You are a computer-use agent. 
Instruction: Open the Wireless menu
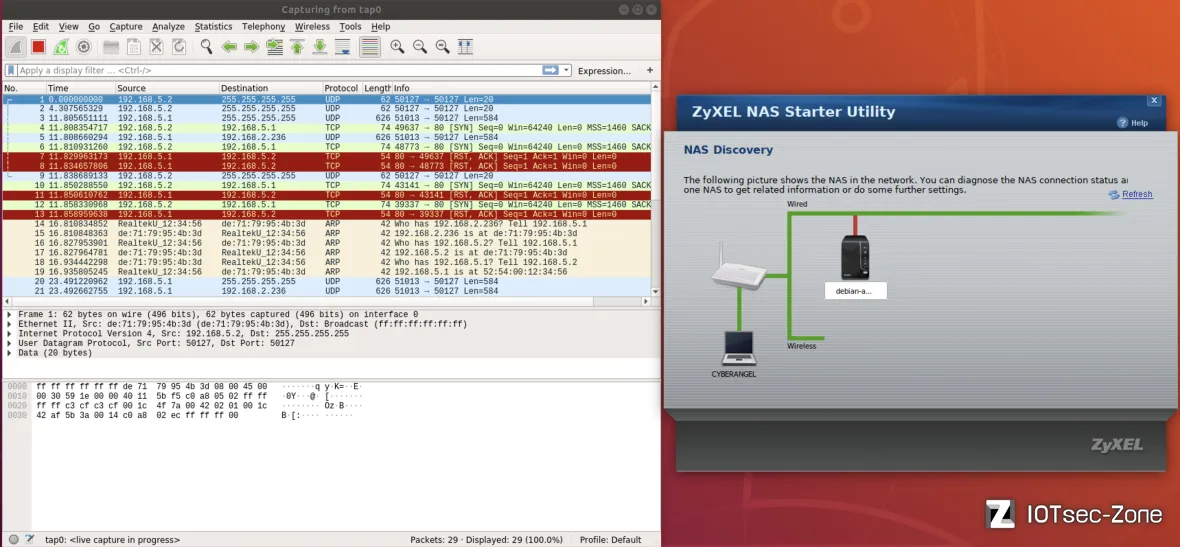click(x=312, y=26)
